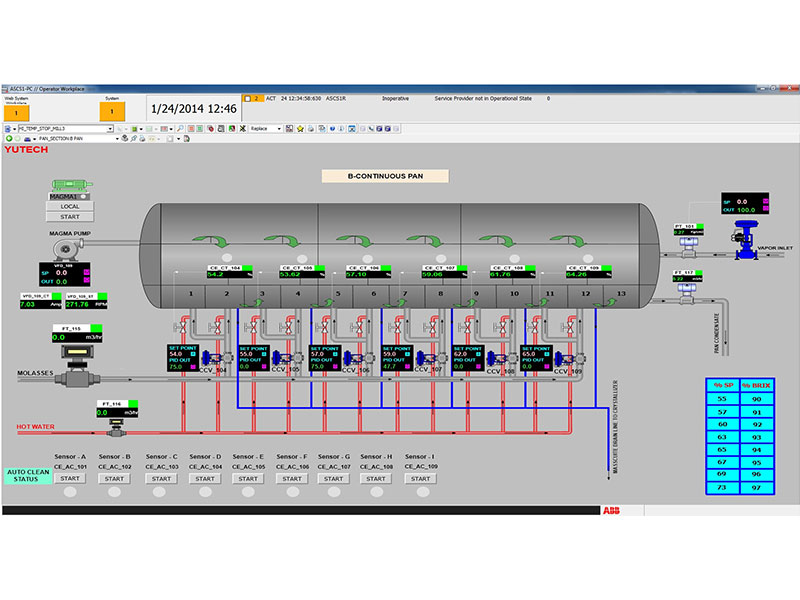Expand arrow before the PAN_SECTION field

35,138
